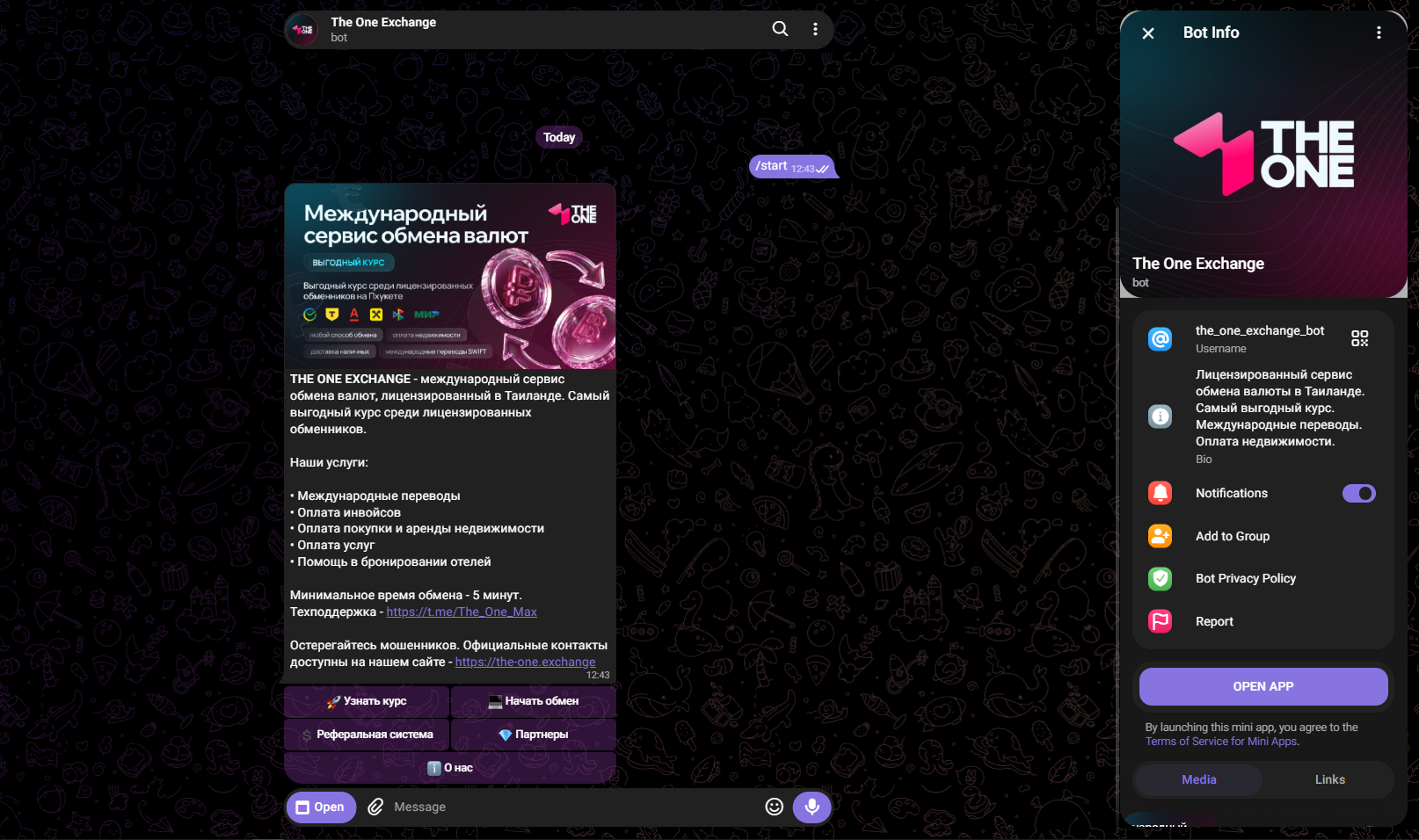
Task: Click the Реферальная система bot button
Action: coord(367,735)
